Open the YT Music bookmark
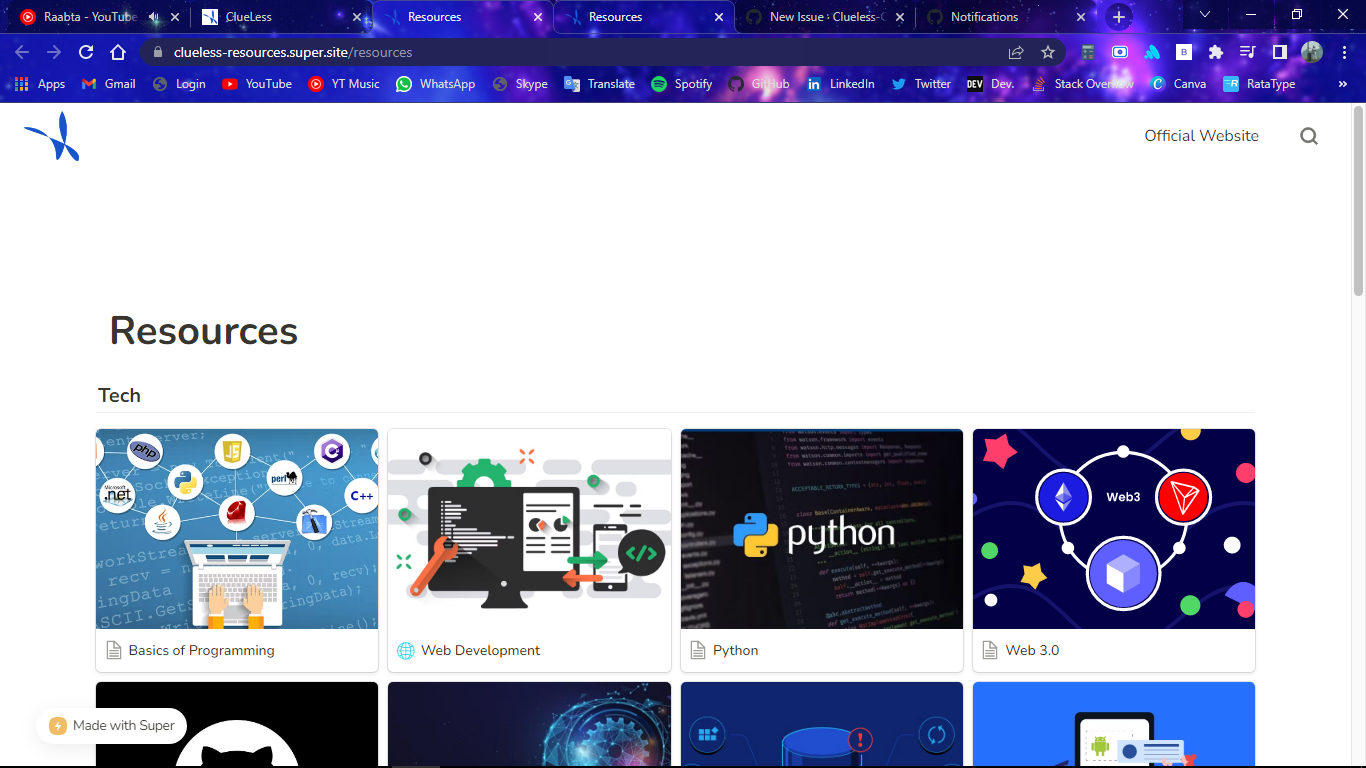The width and height of the screenshot is (1366, 768). click(x=343, y=84)
